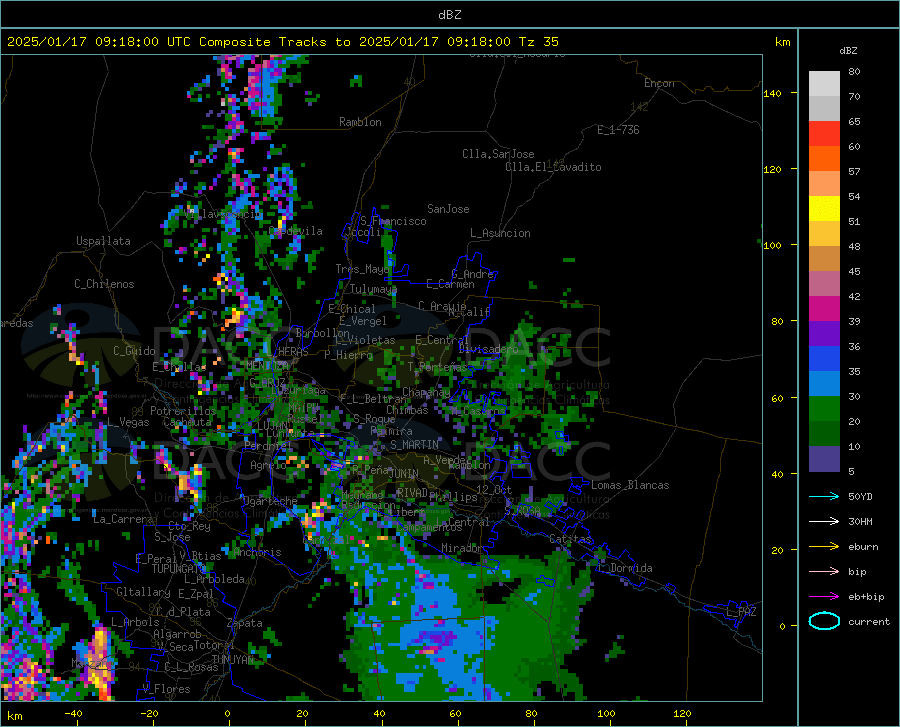
Task: Click the dBZ title at window top
Action: pos(449,15)
